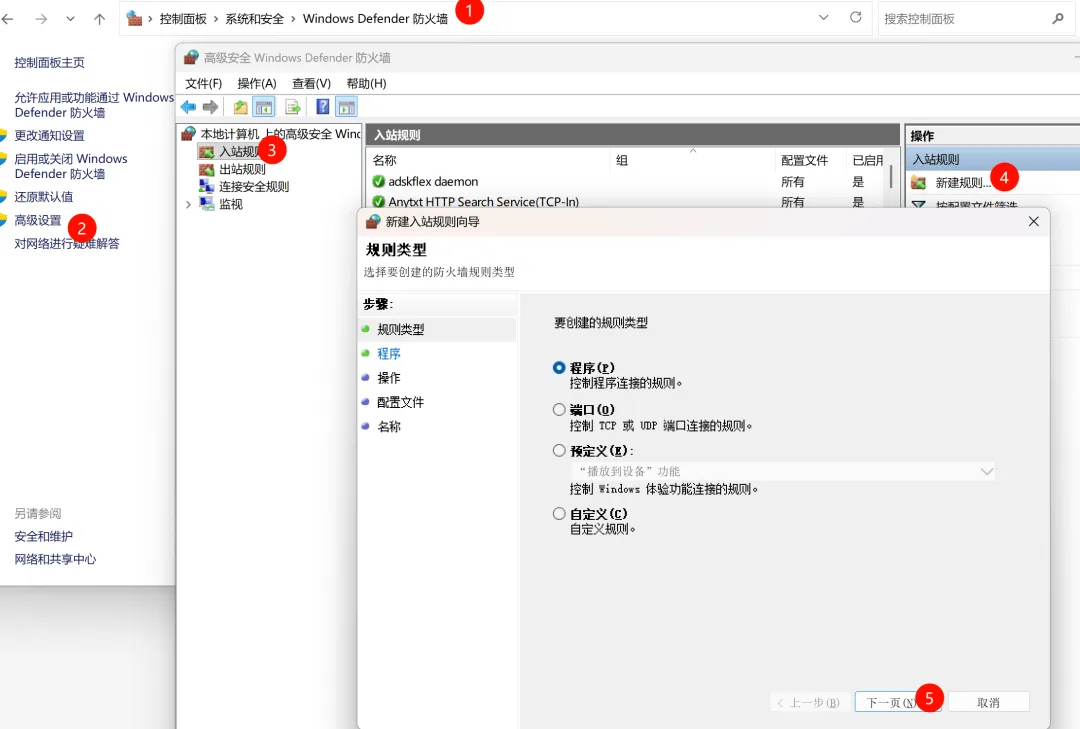Open address bar history dropdown
This screenshot has width=1080, height=729.
coord(823,18)
